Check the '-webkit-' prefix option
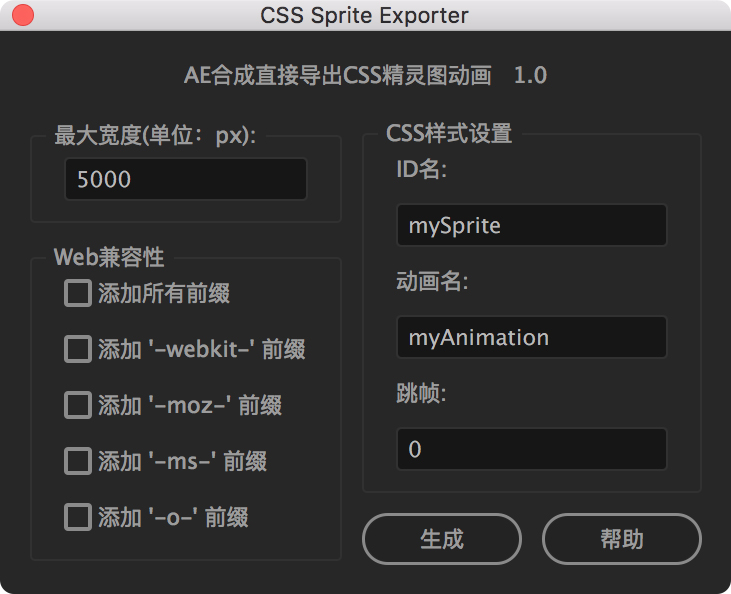Screen dimensions: 731x594 pyautogui.click(x=78, y=349)
